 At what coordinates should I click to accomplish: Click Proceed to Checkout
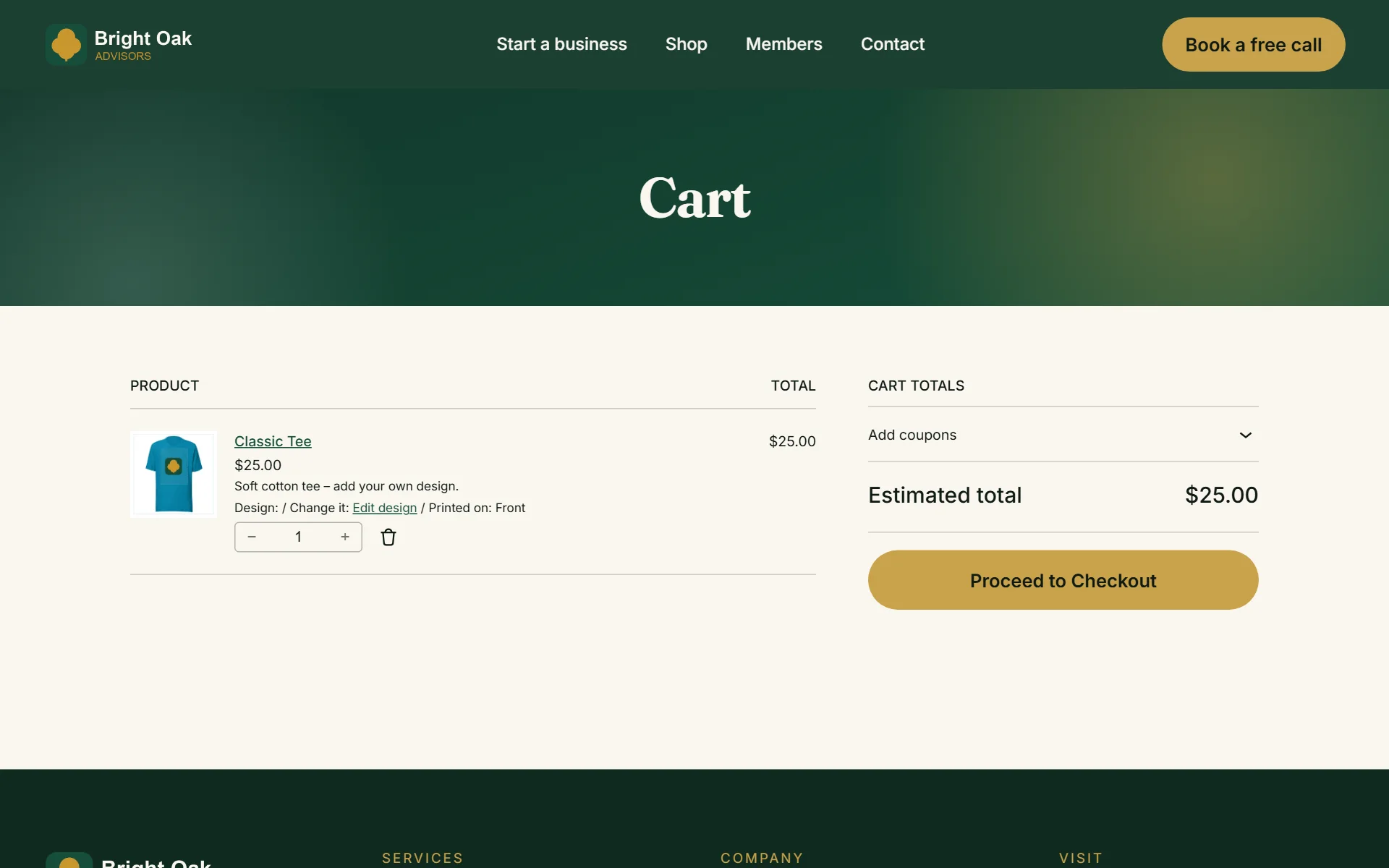coord(1063,580)
